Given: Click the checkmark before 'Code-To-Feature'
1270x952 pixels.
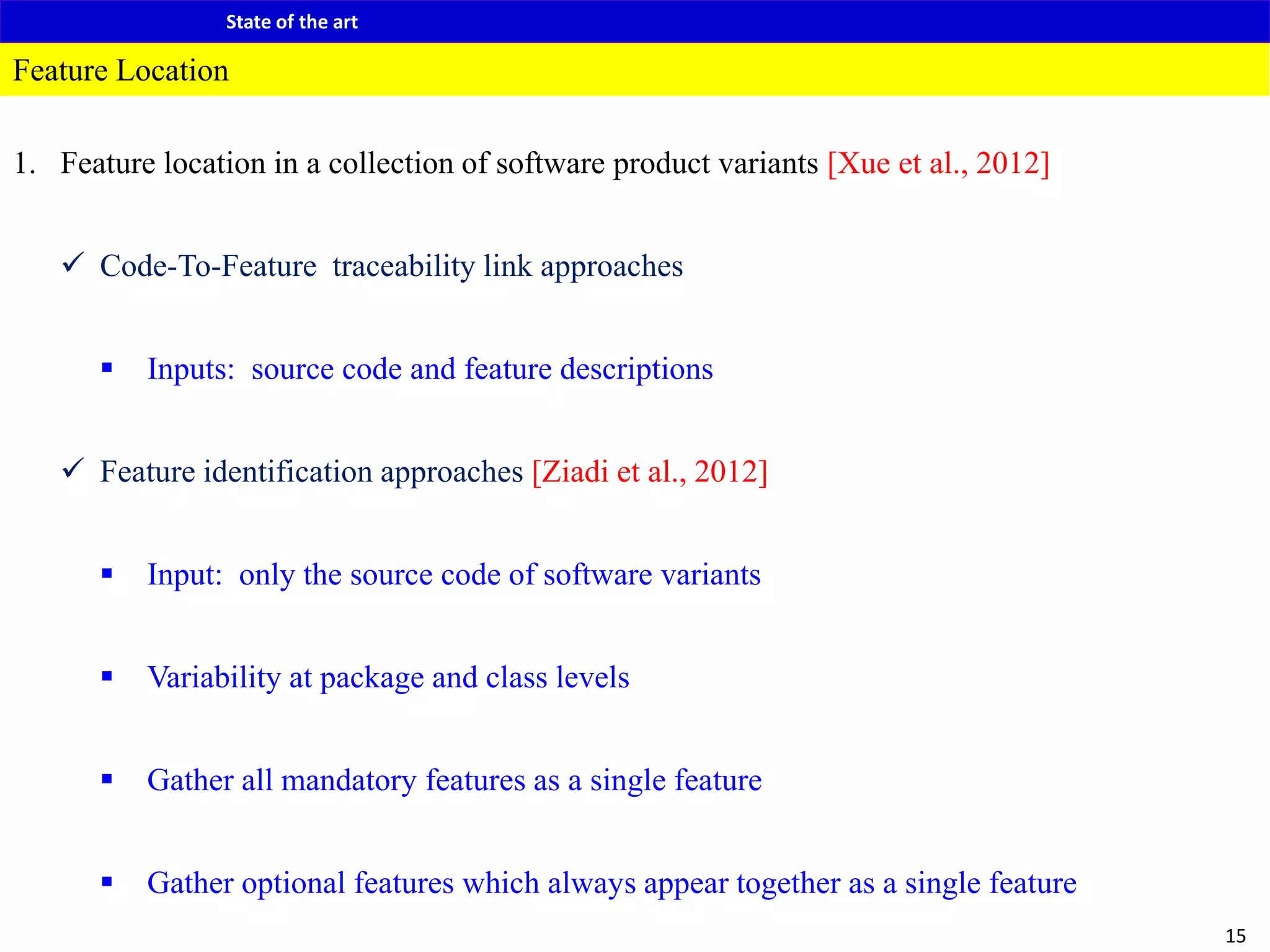Looking at the screenshot, I should [73, 263].
